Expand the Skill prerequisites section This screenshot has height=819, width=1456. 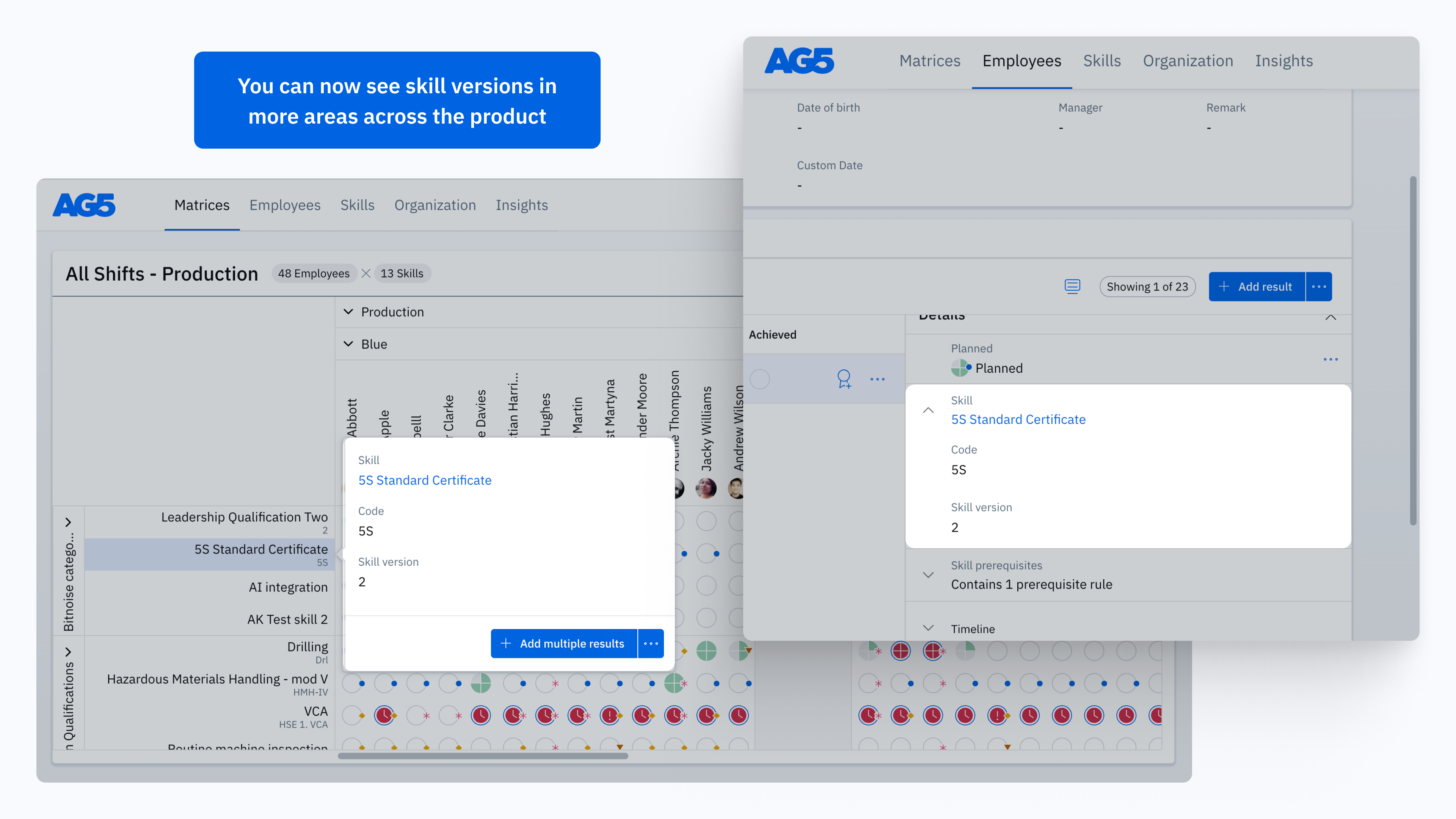pos(927,575)
